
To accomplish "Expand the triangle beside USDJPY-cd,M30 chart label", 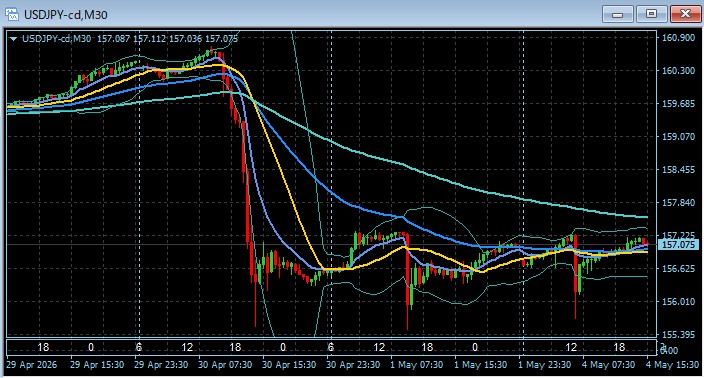I will pyautogui.click(x=13, y=39).
